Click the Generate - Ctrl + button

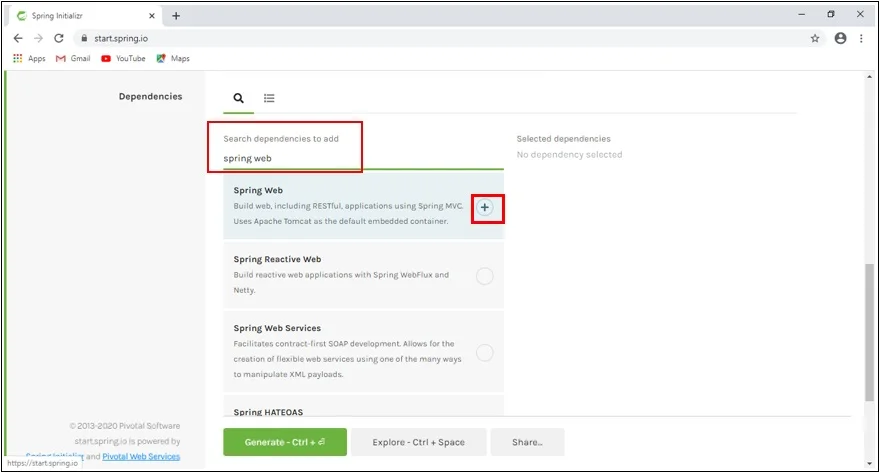point(285,442)
